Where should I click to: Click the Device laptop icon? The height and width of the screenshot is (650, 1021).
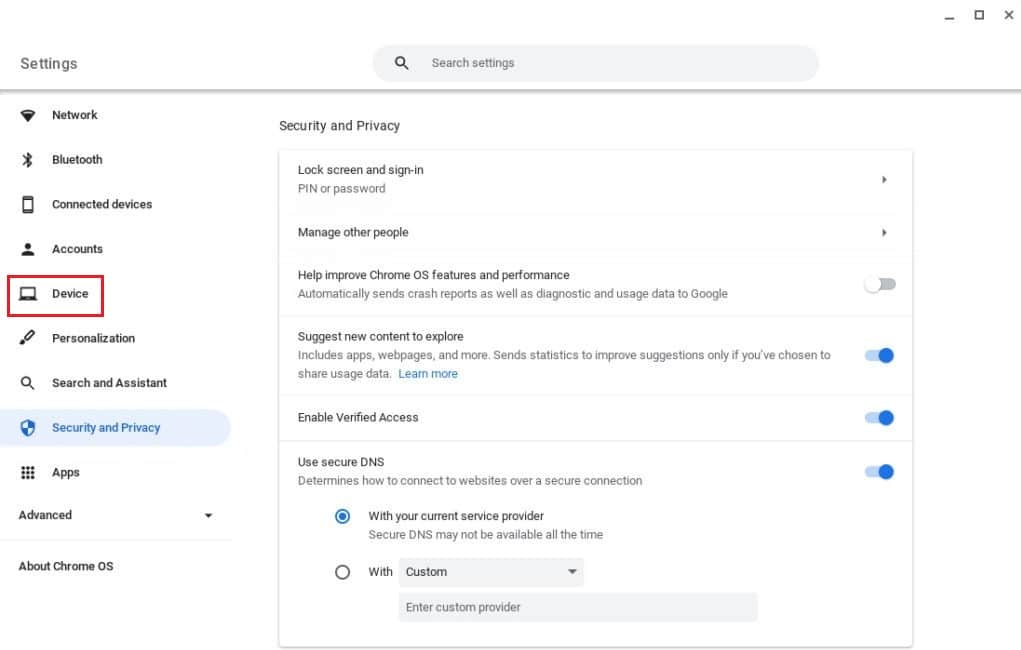tap(27, 294)
